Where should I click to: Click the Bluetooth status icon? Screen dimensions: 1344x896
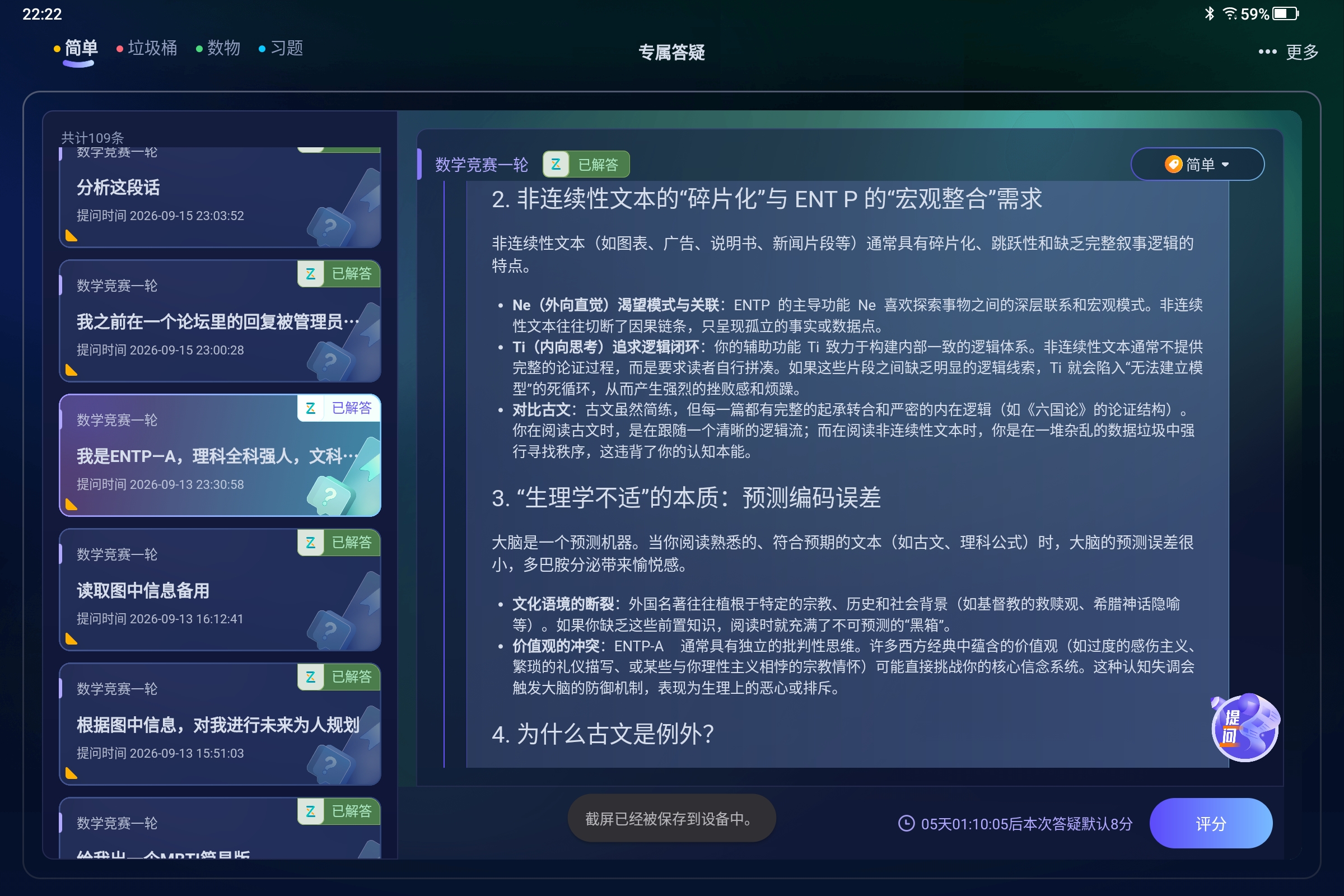(x=1209, y=13)
